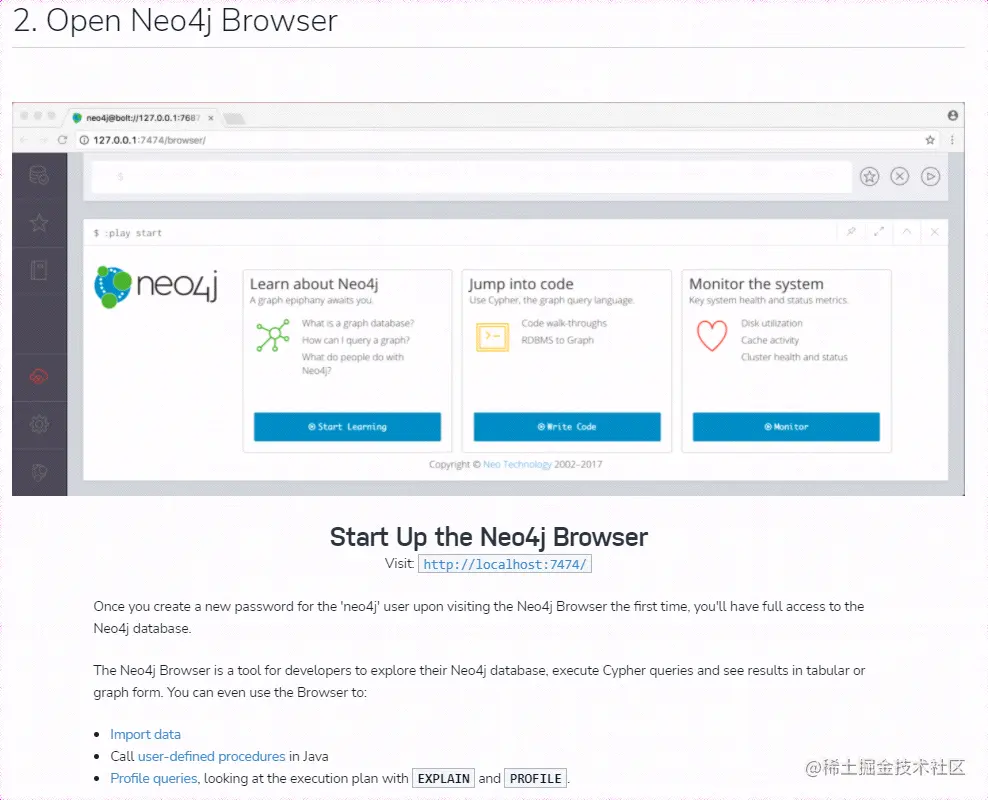Open the http://localhost:7474/ link
Screen dimensions: 988x800
pyautogui.click(x=504, y=564)
